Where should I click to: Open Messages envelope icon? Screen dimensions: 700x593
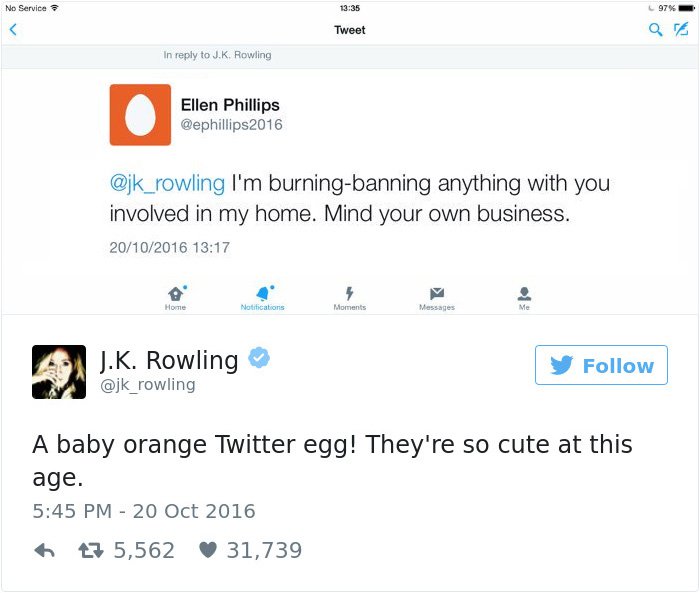click(436, 296)
